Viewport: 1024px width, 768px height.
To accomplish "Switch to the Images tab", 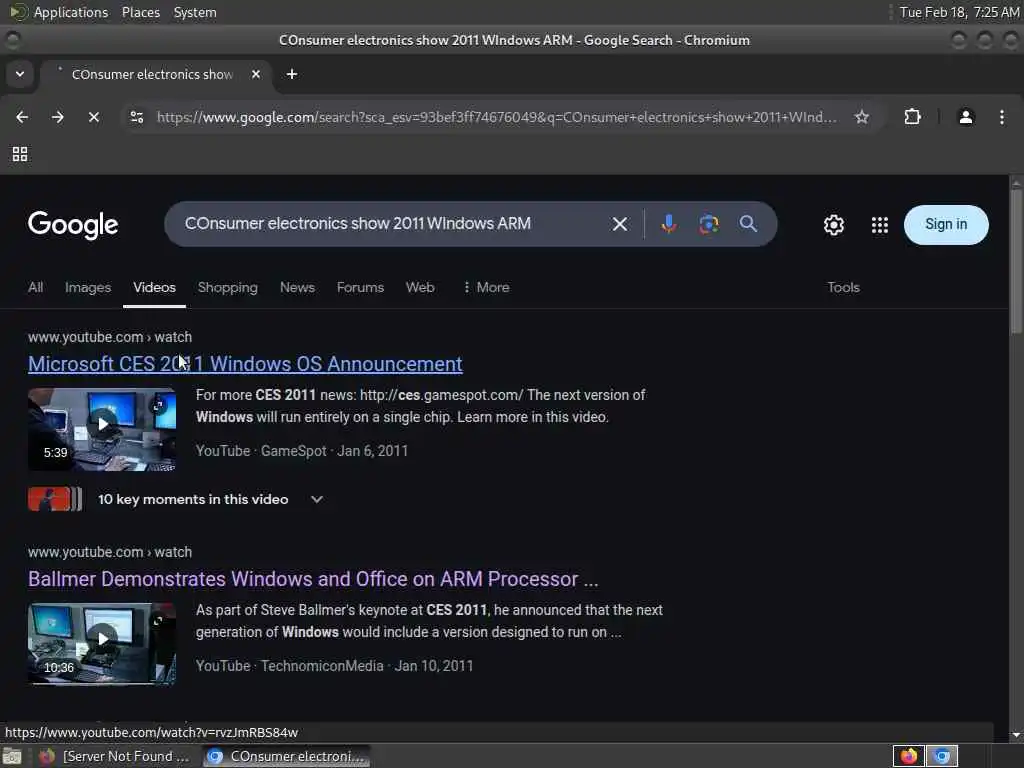I will [88, 287].
